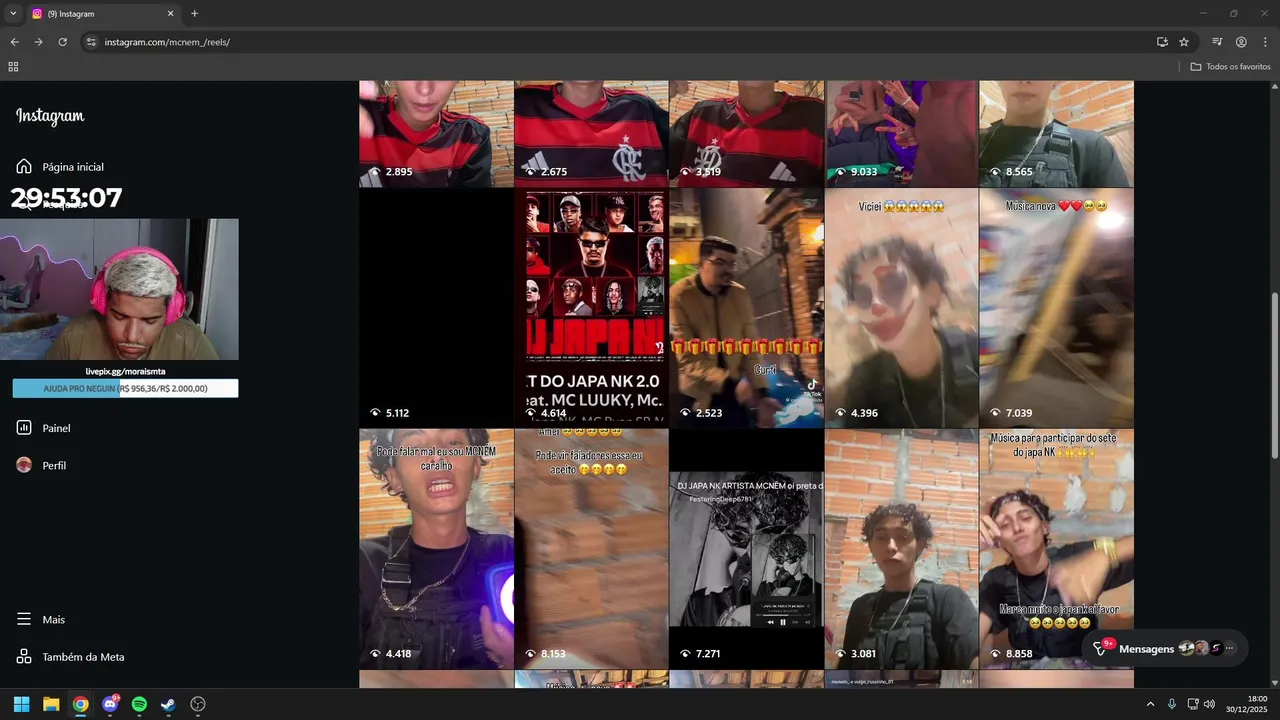1280x720 pixels.
Task: Open the reel with 2.895 views
Action: pos(436,134)
